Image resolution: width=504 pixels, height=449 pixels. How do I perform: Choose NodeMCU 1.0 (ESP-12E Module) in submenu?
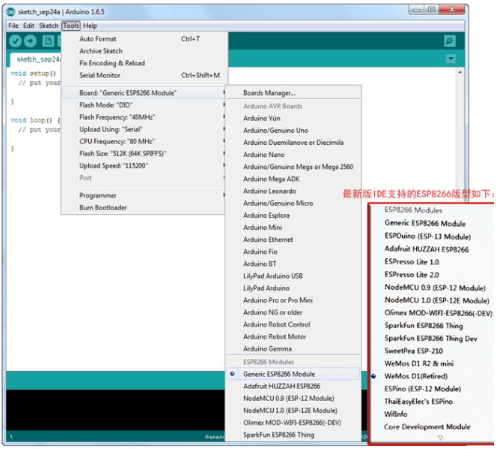point(293,410)
